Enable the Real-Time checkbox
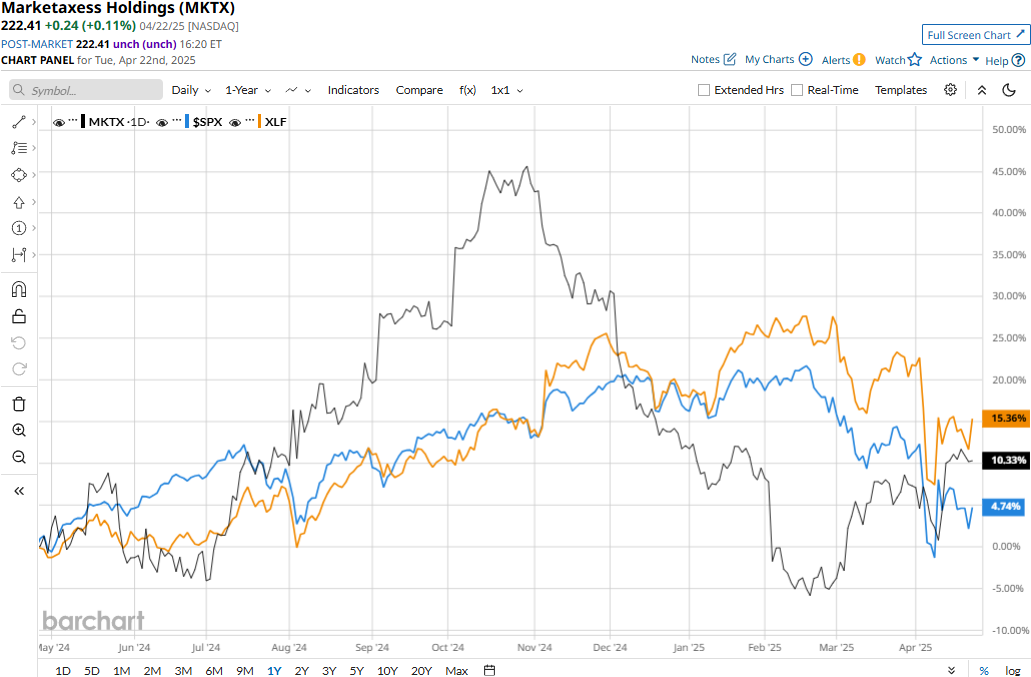 797,90
